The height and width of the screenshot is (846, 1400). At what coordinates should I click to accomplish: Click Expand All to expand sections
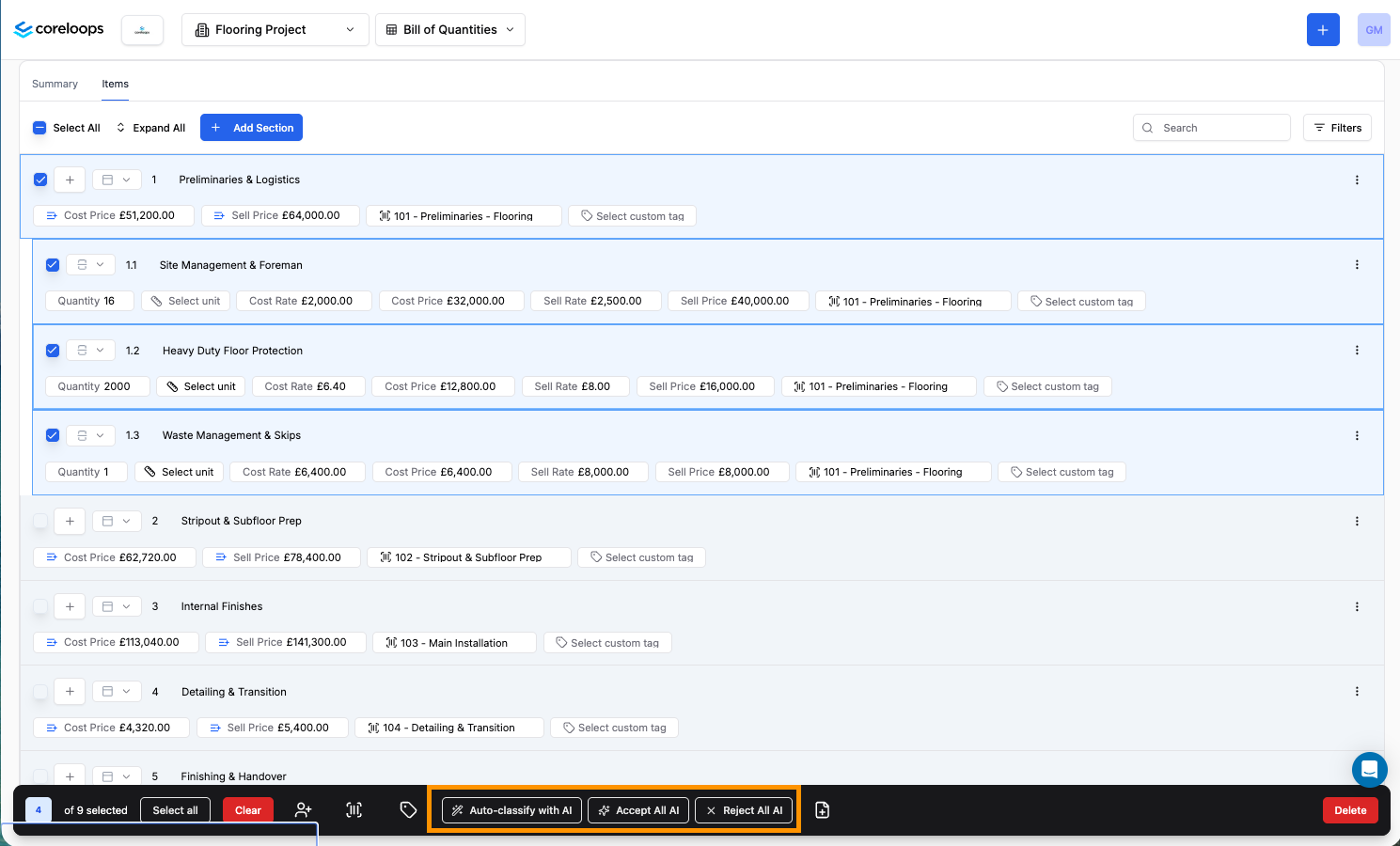coord(150,128)
